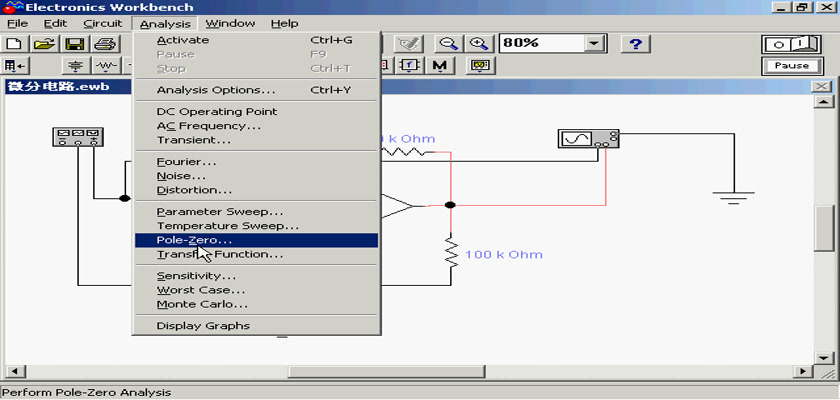840x400 pixels.
Task: Select the 100 k Ohm resistor
Action: [x=451, y=254]
